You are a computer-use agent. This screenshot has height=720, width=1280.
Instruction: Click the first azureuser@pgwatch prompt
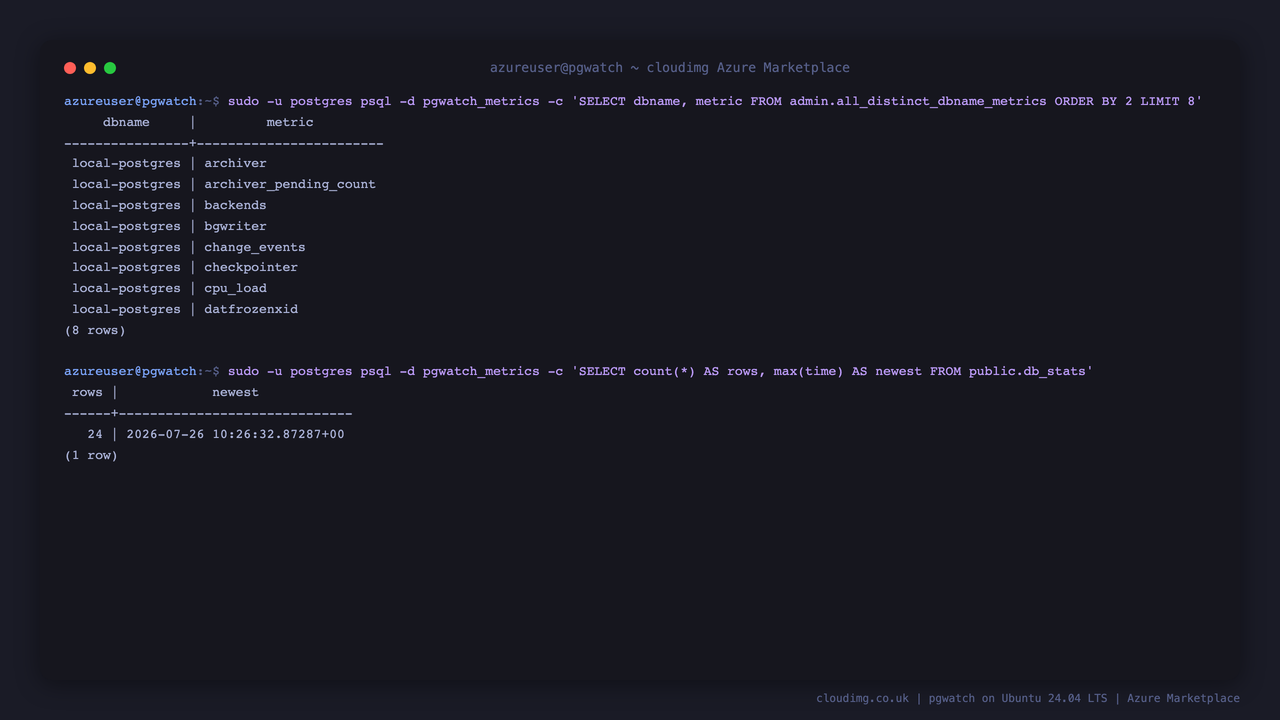pyautogui.click(x=130, y=101)
